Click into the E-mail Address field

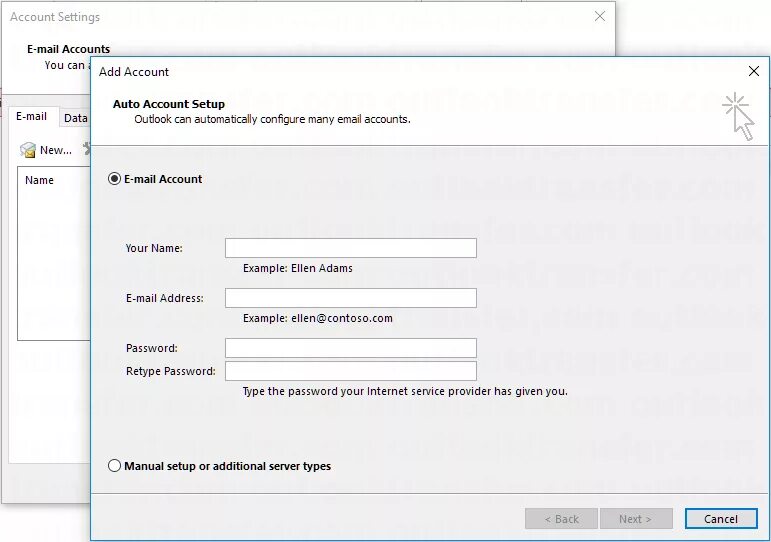click(350, 298)
